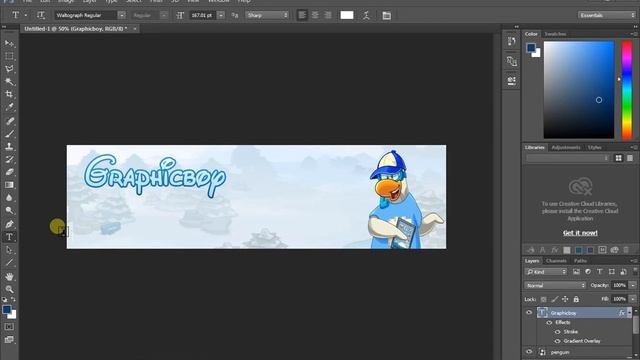Select the Move tool

9,43
